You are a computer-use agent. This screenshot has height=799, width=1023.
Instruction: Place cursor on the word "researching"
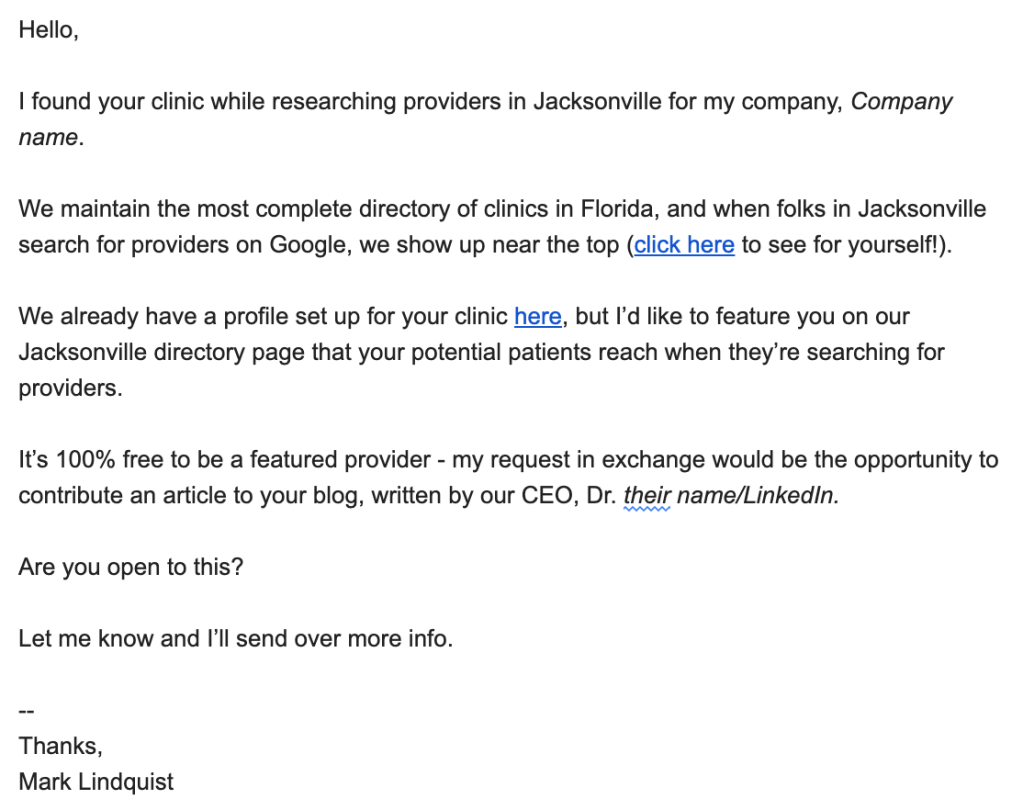(332, 102)
